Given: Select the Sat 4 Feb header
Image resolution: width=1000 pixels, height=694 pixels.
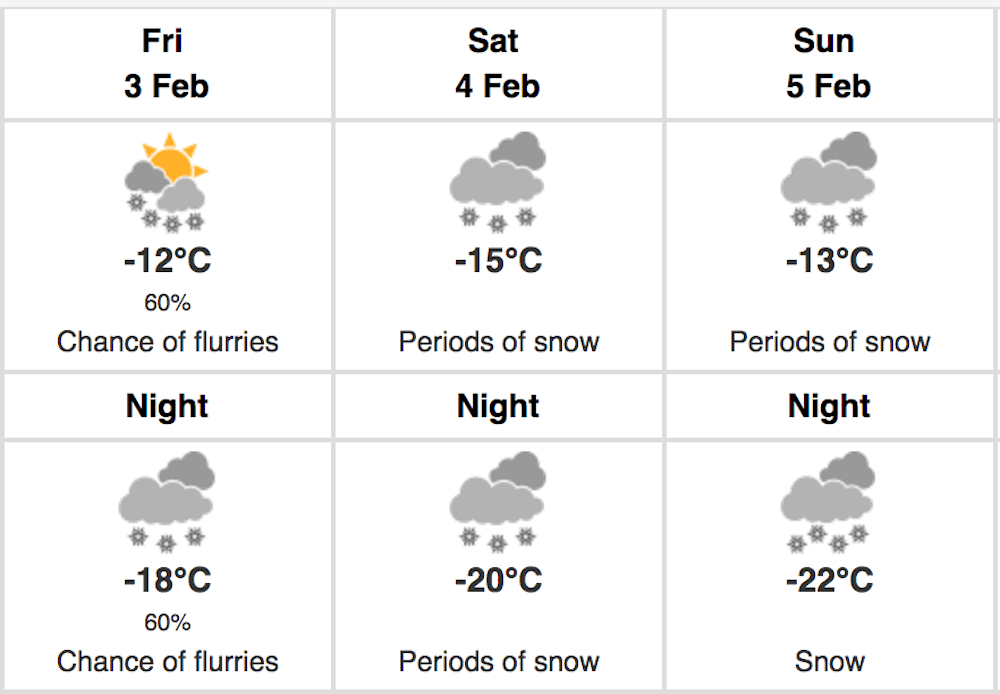Looking at the screenshot, I should 497,63.
